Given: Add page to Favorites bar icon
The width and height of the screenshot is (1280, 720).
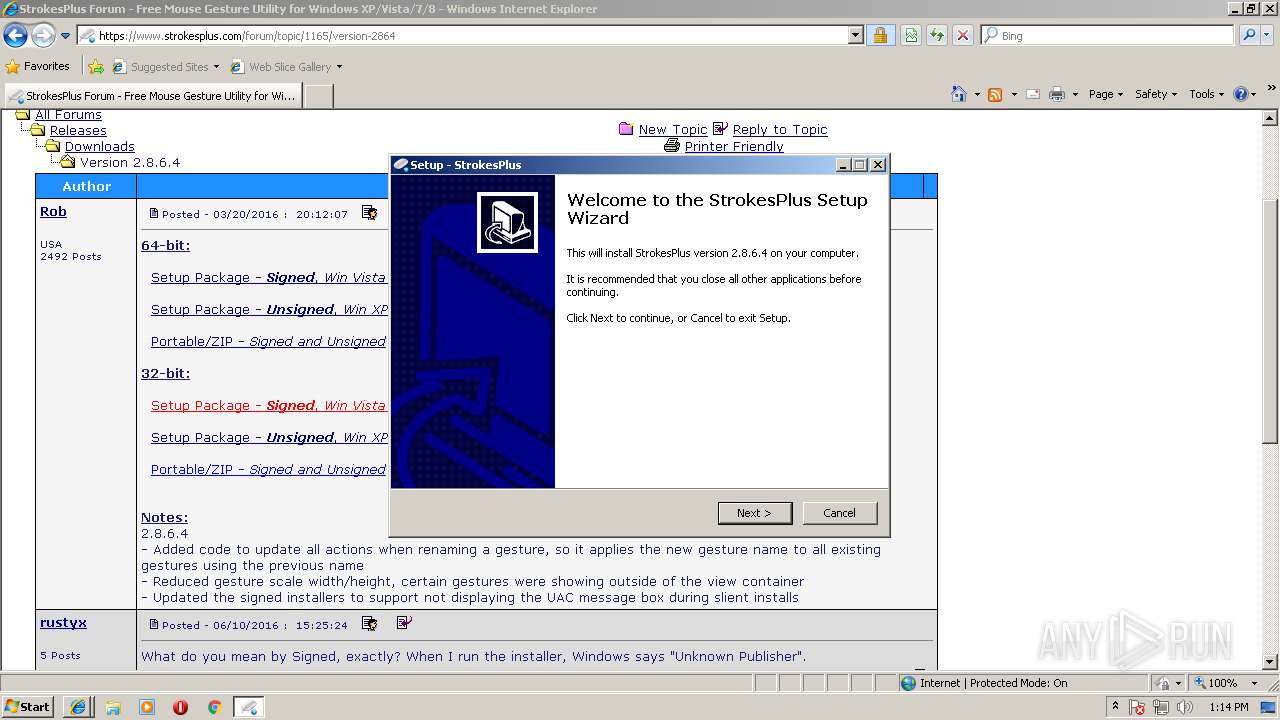Looking at the screenshot, I should tap(96, 67).
